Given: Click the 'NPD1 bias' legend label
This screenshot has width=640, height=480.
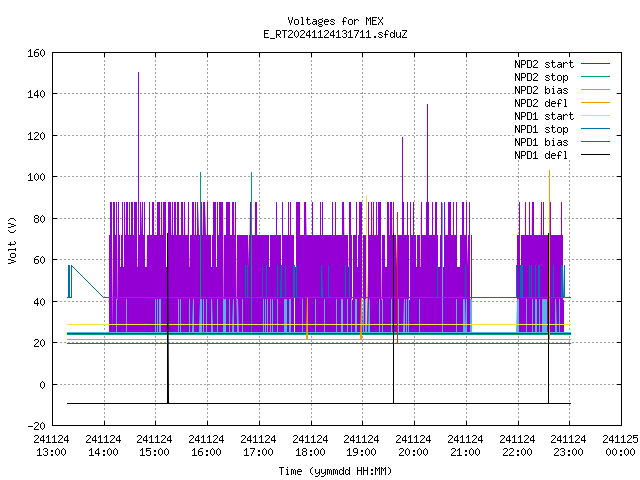Looking at the screenshot, I should click(541, 142).
